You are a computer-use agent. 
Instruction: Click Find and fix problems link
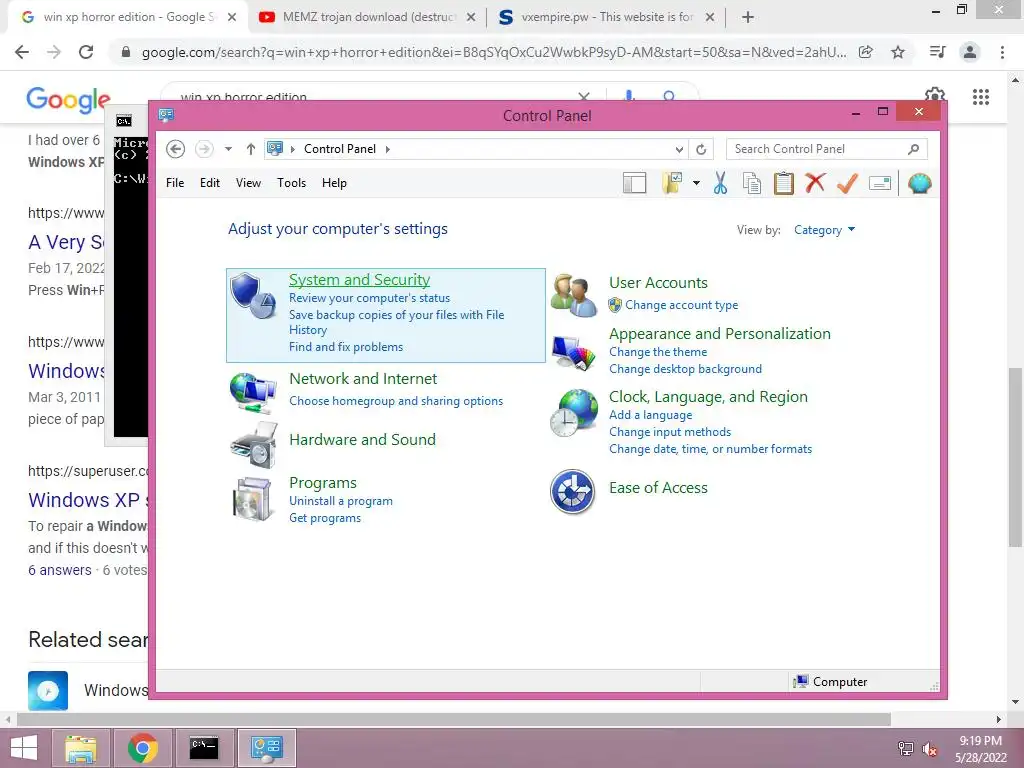coord(346,347)
